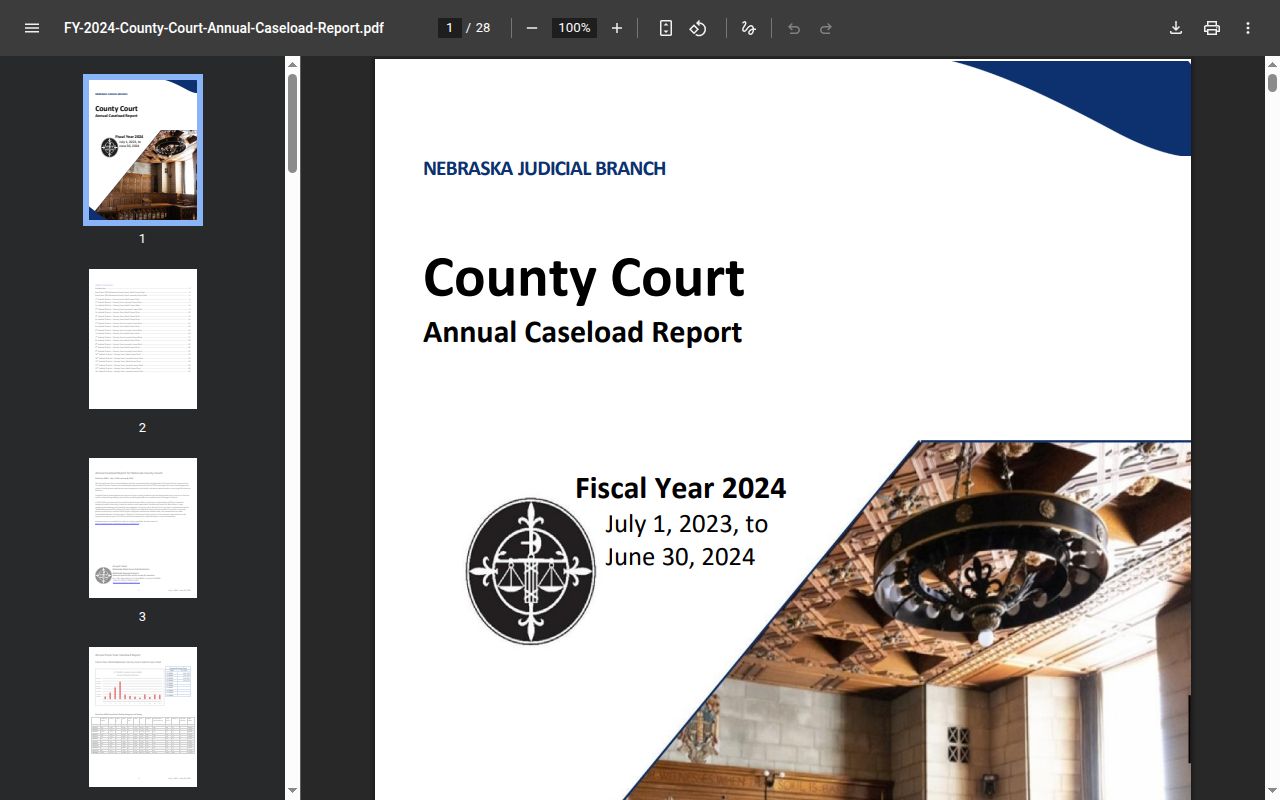This screenshot has height=800, width=1280.
Task: Click the judicial branch seal on the page
Action: click(531, 571)
